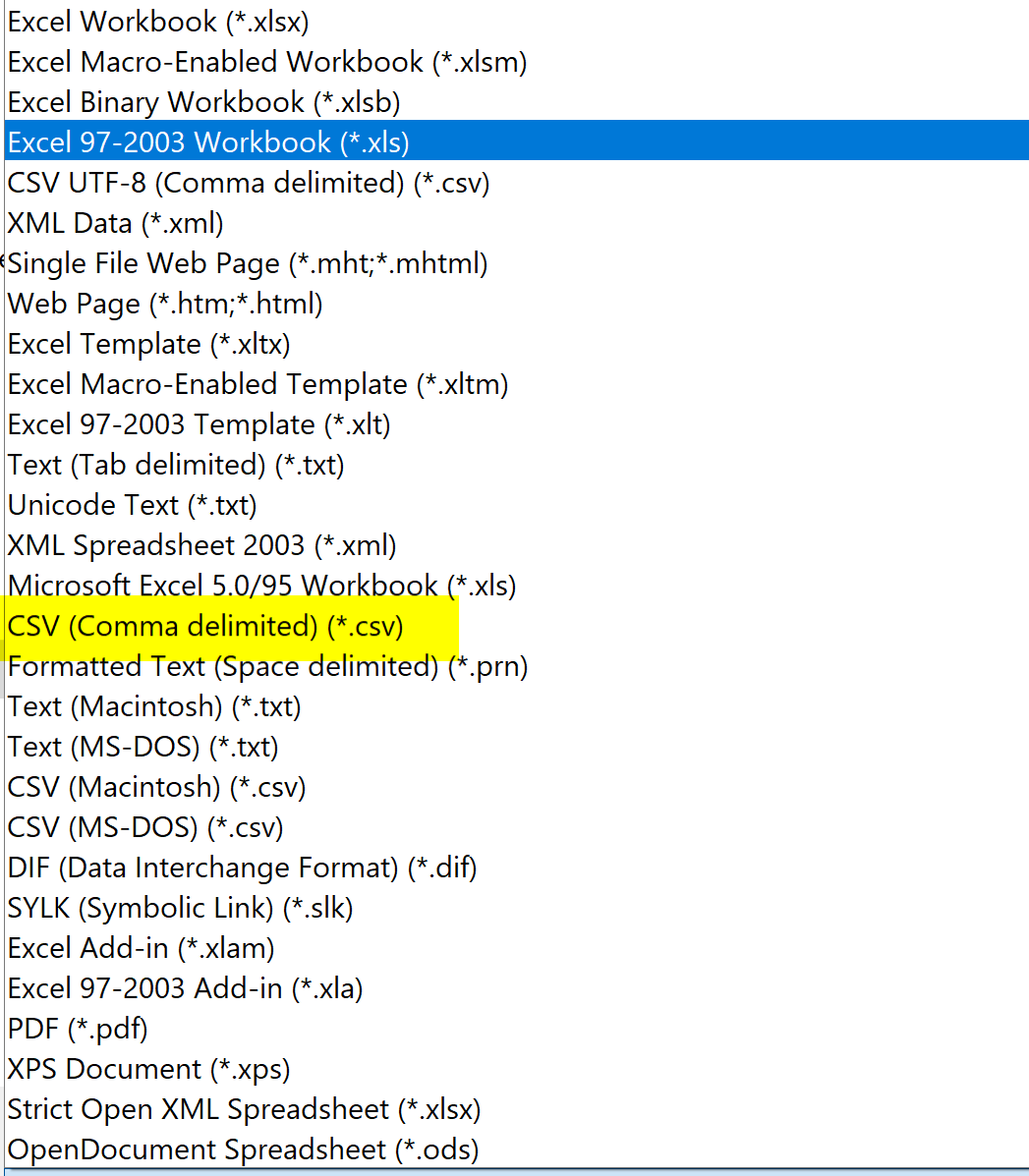Image resolution: width=1029 pixels, height=1176 pixels.
Task: Pick Excel Binary Workbook (*.xlsb)
Action: point(517,103)
